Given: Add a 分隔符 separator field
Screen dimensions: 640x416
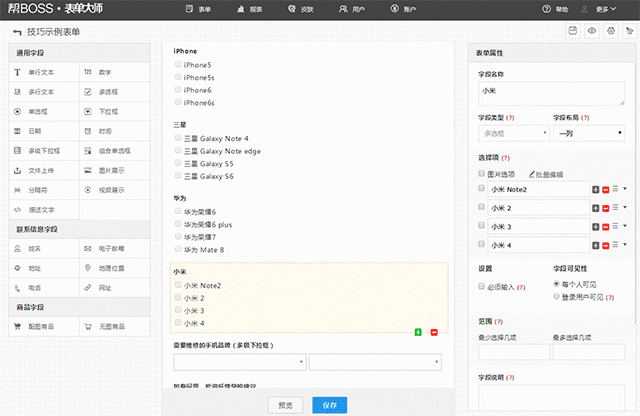Looking at the screenshot, I should [x=44, y=190].
